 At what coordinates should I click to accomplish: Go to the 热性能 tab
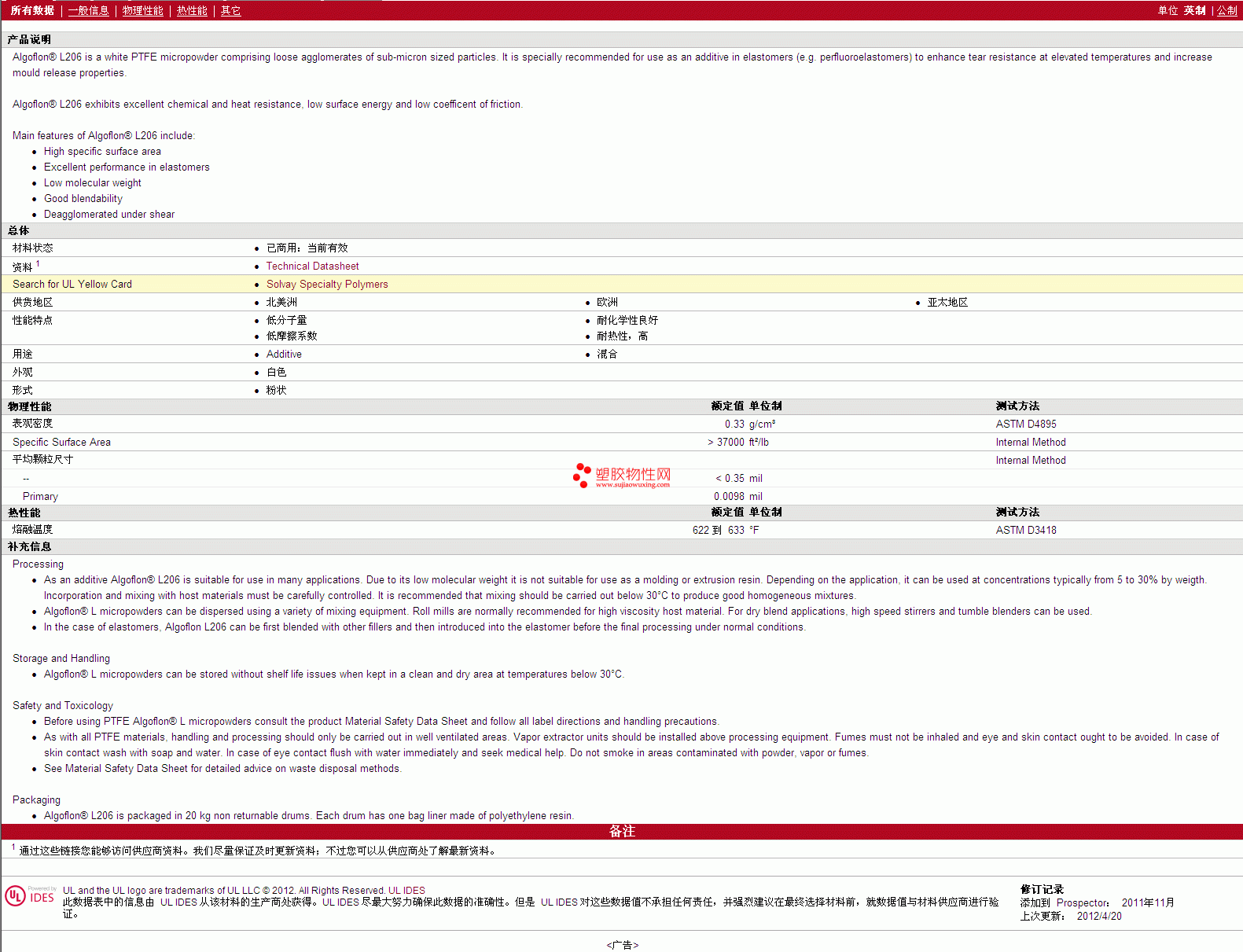pyautogui.click(x=192, y=10)
